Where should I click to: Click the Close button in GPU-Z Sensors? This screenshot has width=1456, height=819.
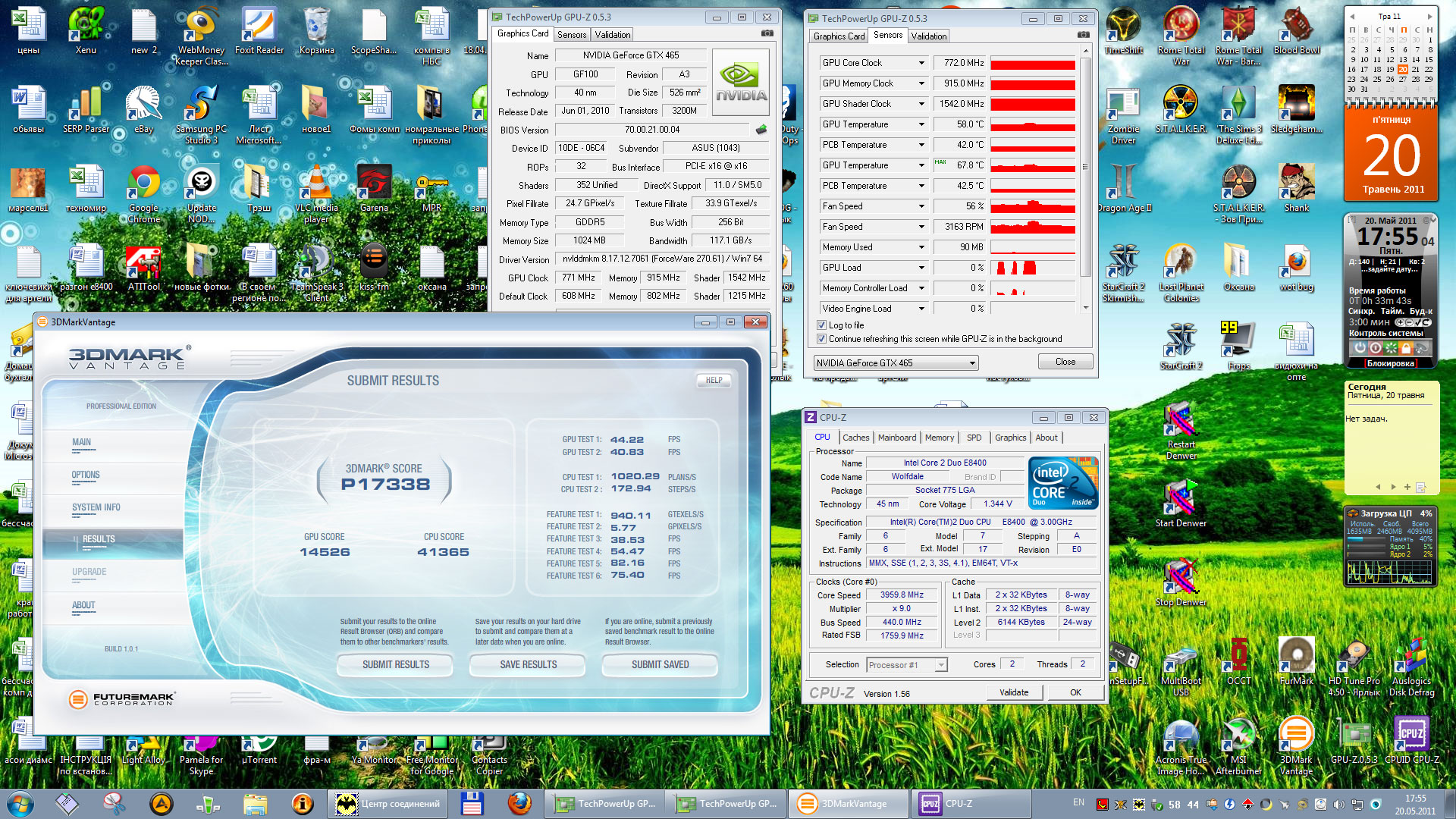1065,362
